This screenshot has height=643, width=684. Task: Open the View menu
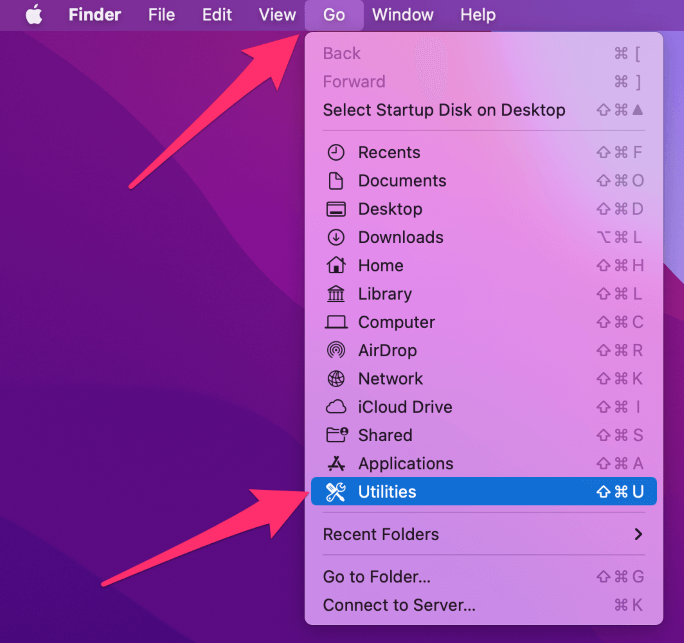[x=277, y=15]
